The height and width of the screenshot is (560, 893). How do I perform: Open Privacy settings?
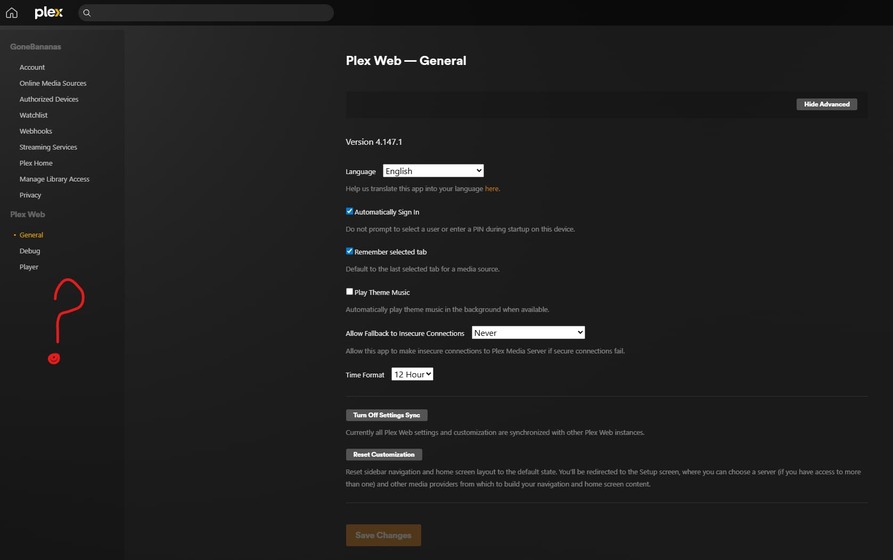[x=30, y=195]
